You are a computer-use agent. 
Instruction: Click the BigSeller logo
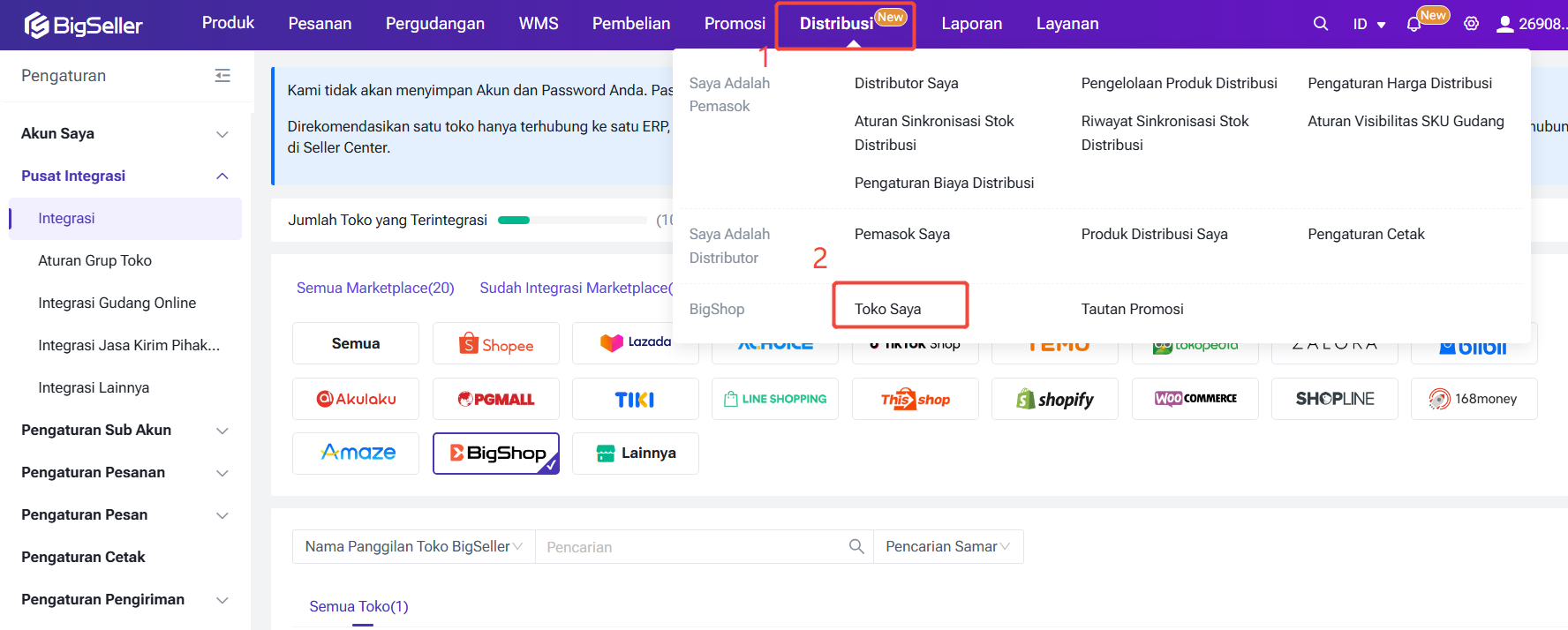point(84,25)
